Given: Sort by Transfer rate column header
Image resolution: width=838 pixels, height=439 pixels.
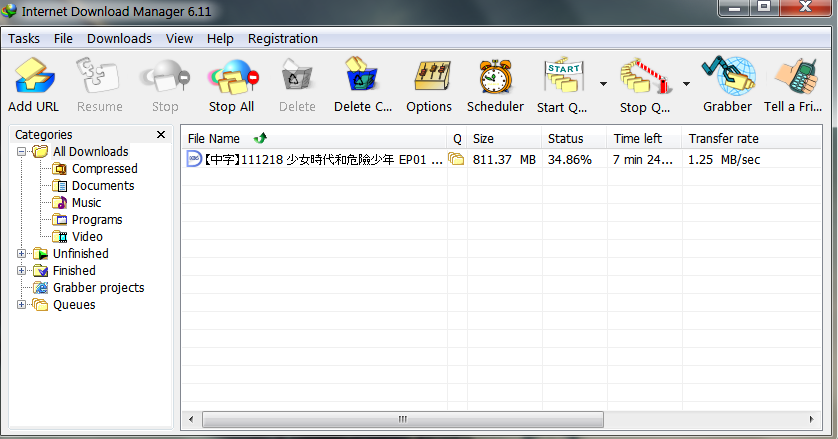Looking at the screenshot, I should (x=752, y=138).
